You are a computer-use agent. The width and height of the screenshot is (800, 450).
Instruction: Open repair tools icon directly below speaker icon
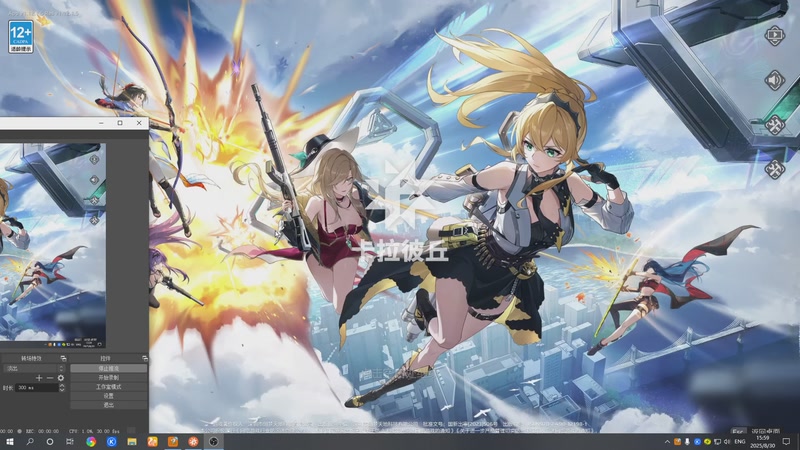coord(774,124)
